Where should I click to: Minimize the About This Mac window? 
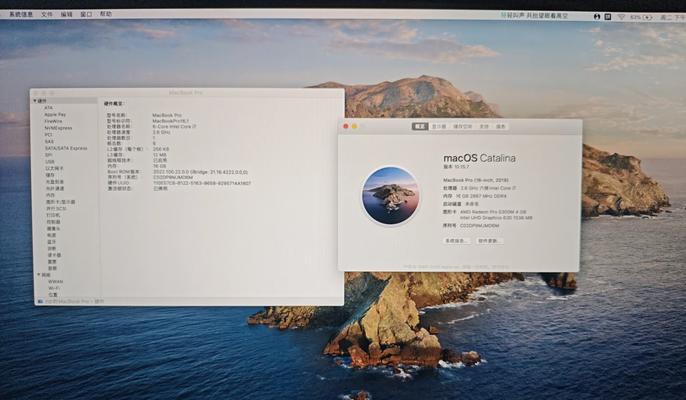(354, 126)
